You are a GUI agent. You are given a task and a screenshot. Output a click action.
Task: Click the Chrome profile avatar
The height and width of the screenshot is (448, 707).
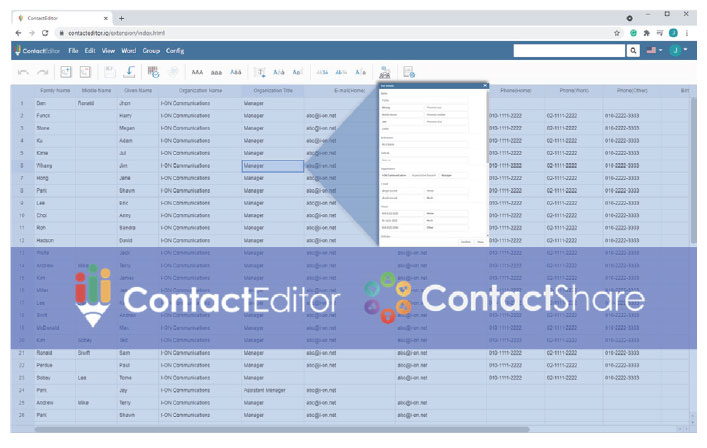[673, 33]
